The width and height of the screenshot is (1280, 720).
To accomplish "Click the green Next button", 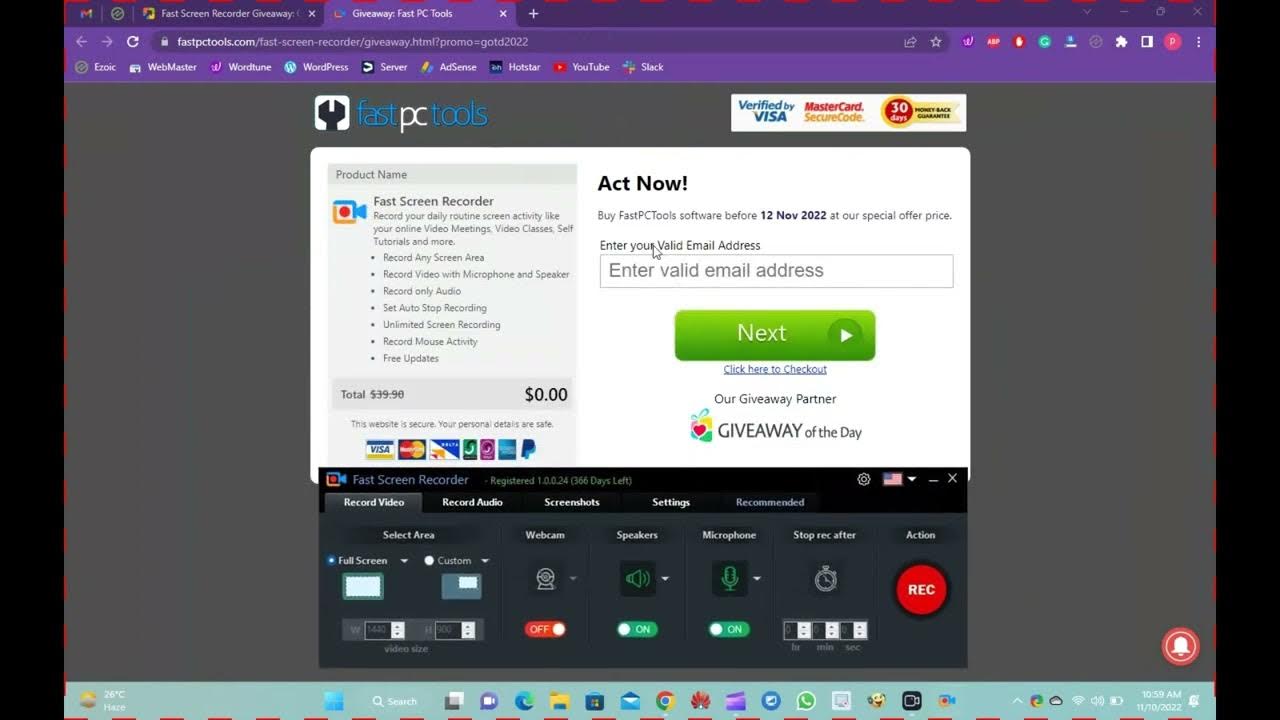I will click(775, 335).
